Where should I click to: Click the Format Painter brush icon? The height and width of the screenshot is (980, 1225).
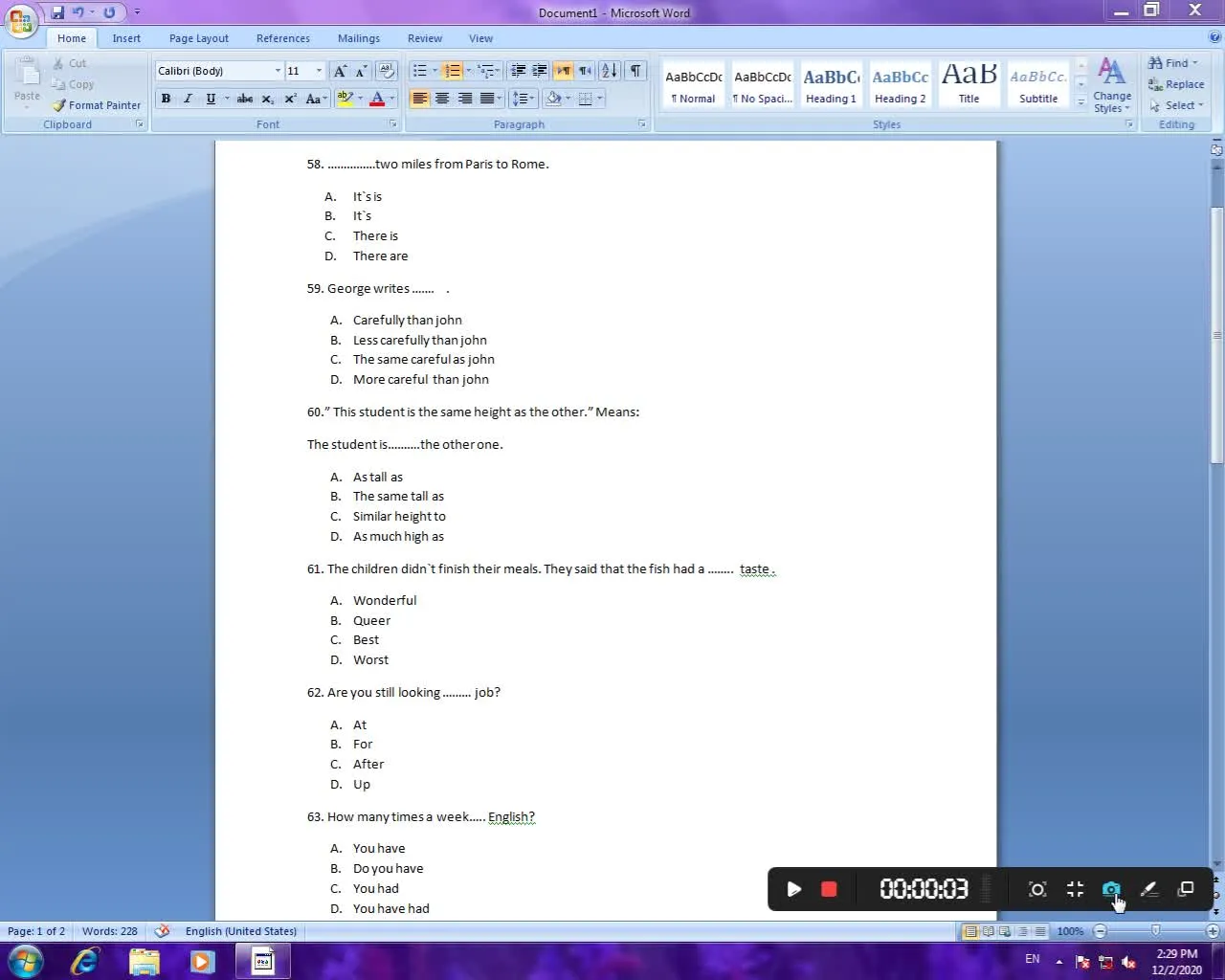59,105
